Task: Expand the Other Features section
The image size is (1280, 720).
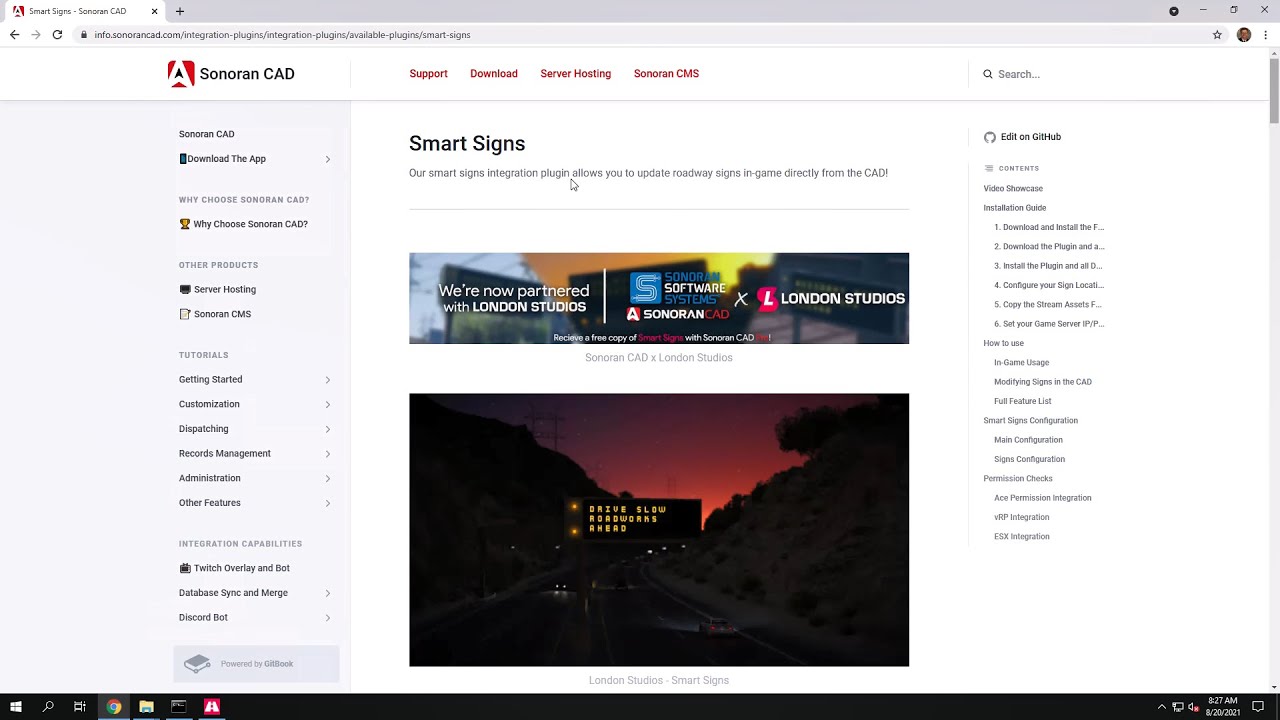Action: [x=327, y=503]
